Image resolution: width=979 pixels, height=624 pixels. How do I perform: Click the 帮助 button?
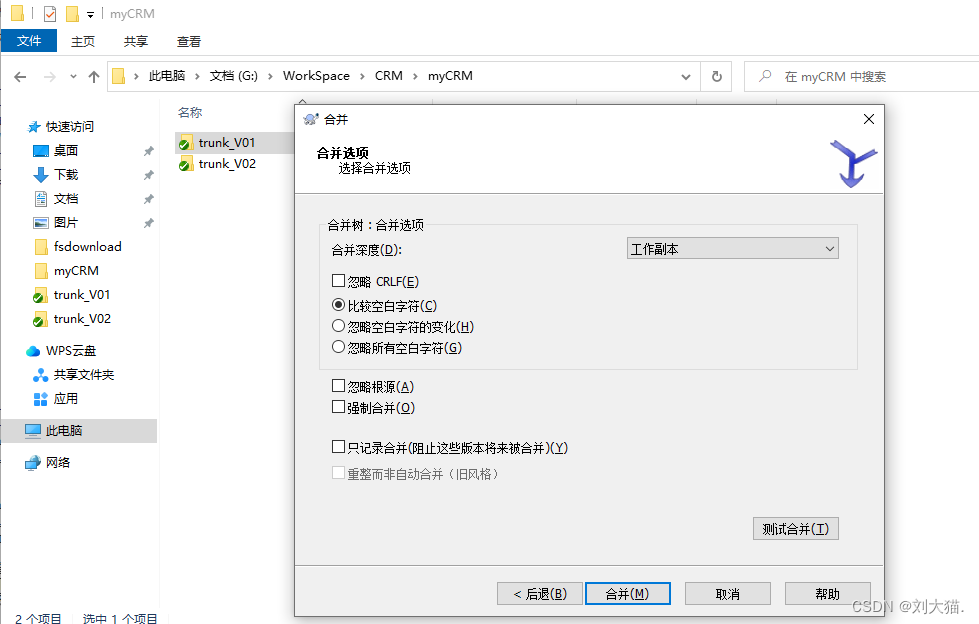tap(827, 593)
